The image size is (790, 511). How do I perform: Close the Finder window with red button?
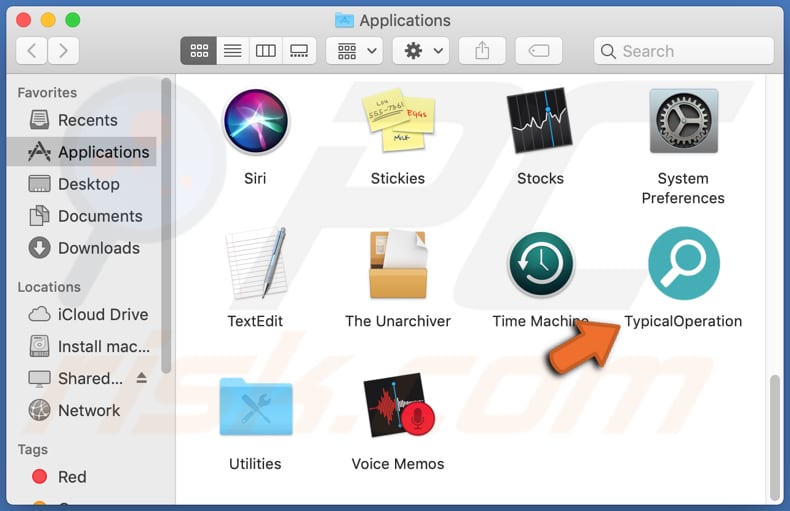tap(24, 20)
